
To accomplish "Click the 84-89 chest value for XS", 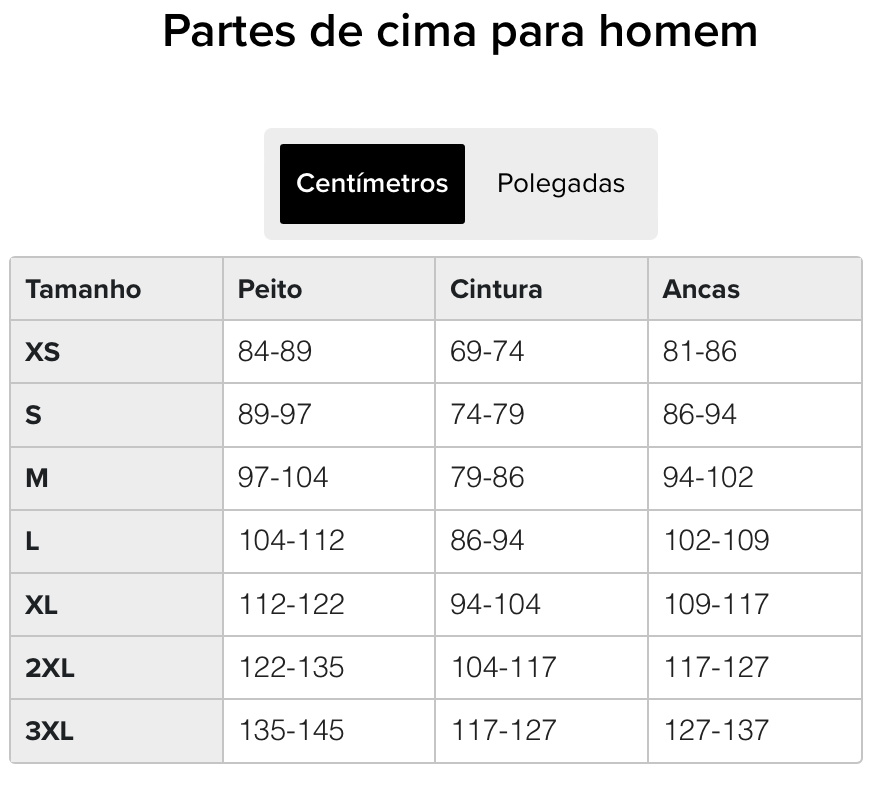I will click(275, 352).
